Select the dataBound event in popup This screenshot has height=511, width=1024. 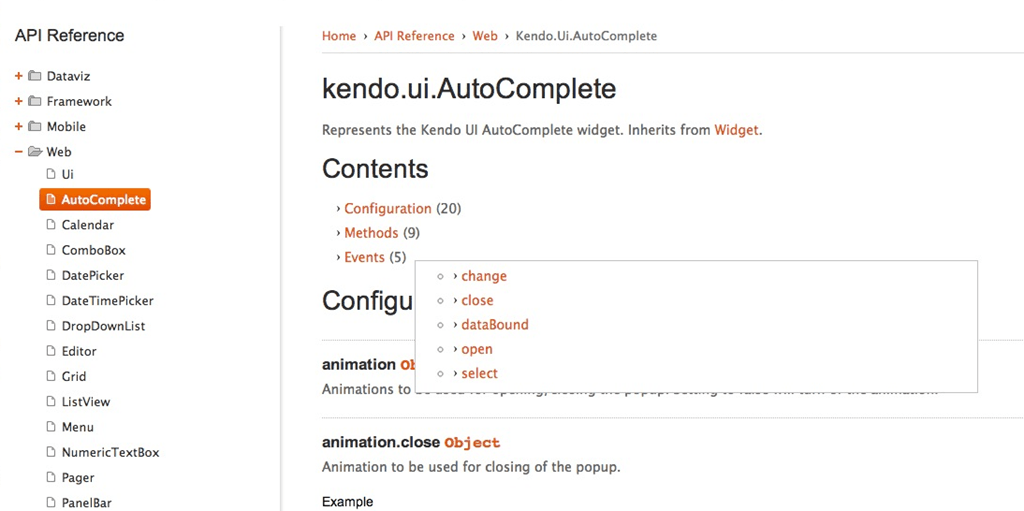494,325
